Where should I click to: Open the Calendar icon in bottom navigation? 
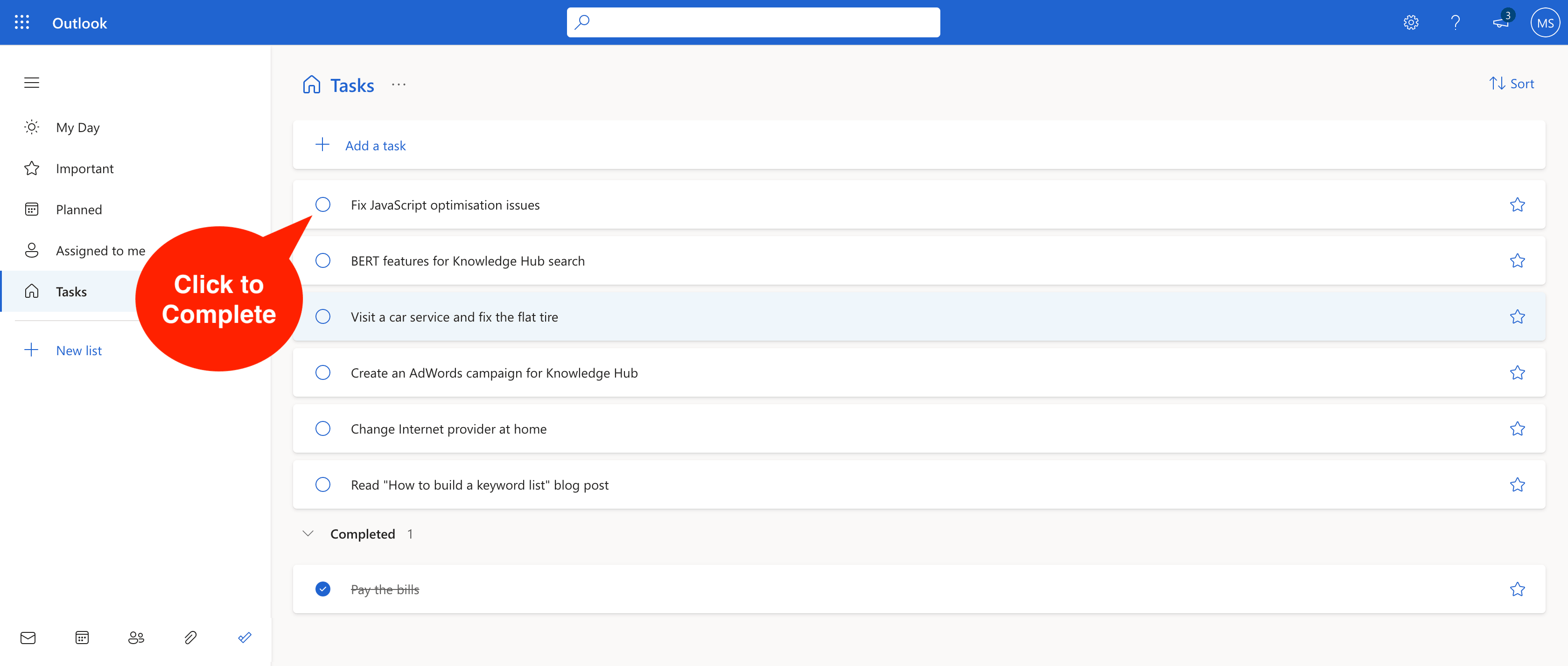coord(82,638)
